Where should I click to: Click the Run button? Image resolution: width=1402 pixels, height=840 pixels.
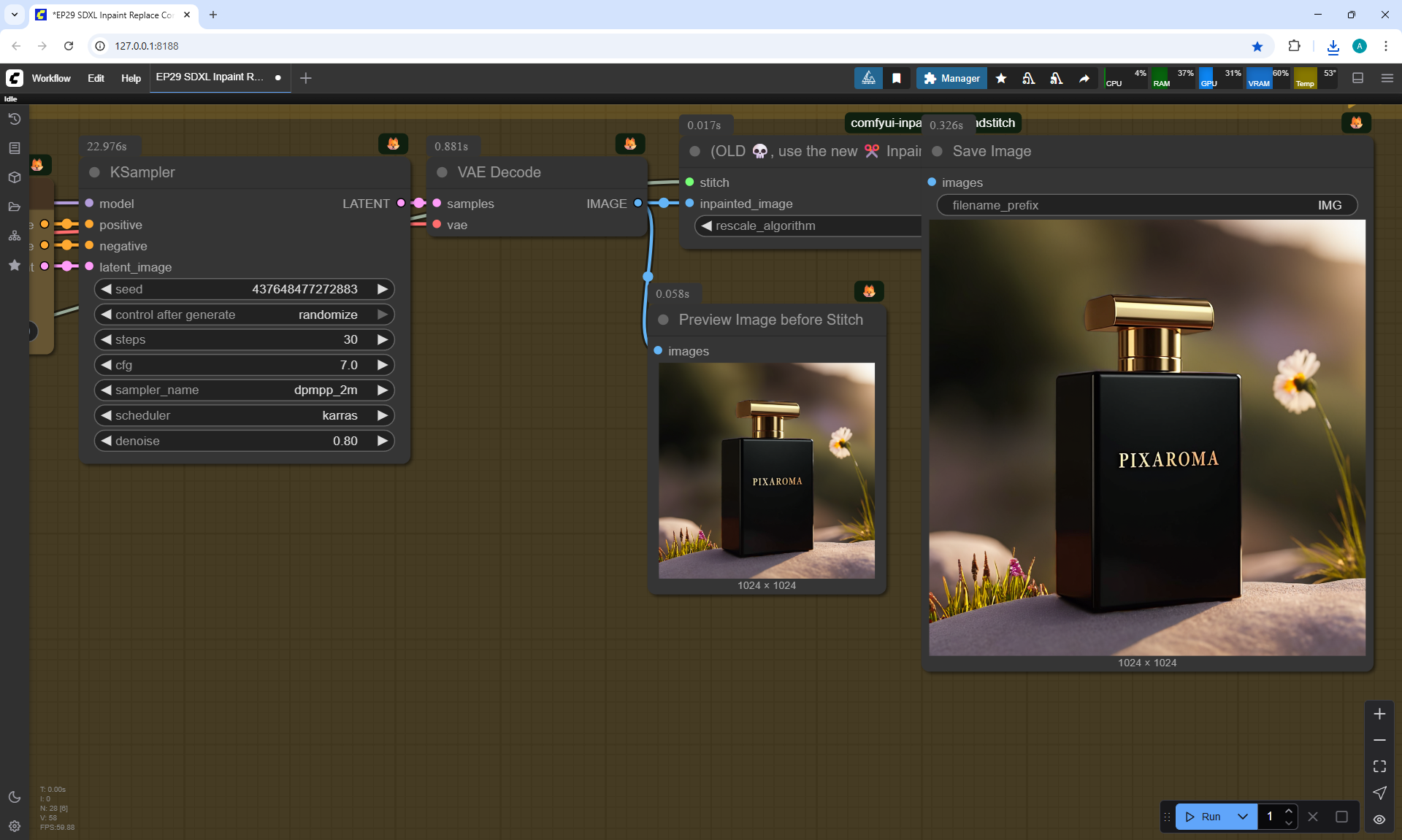tap(1203, 817)
